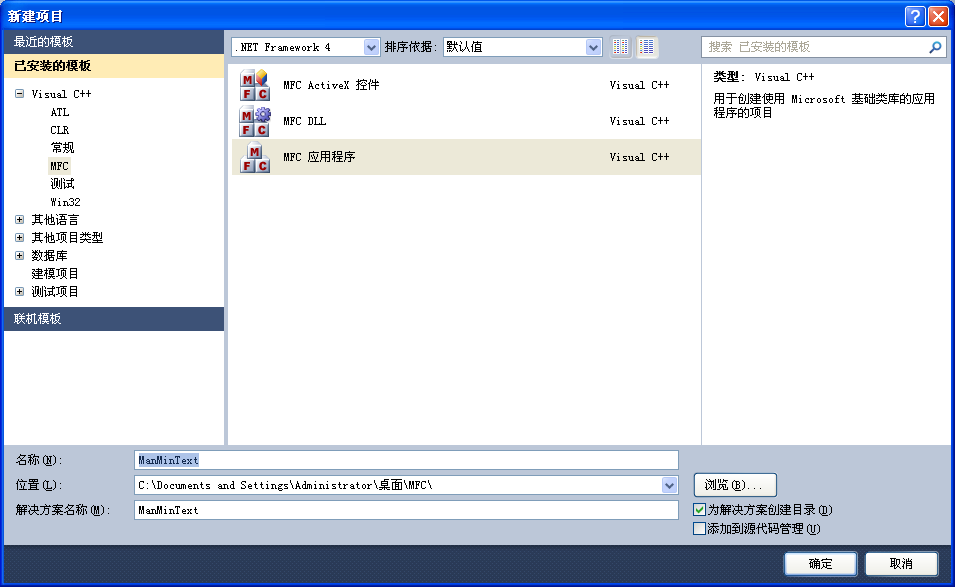This screenshot has width=955, height=587.
Task: Click the 测试项目 tree label
Action: pos(55,292)
